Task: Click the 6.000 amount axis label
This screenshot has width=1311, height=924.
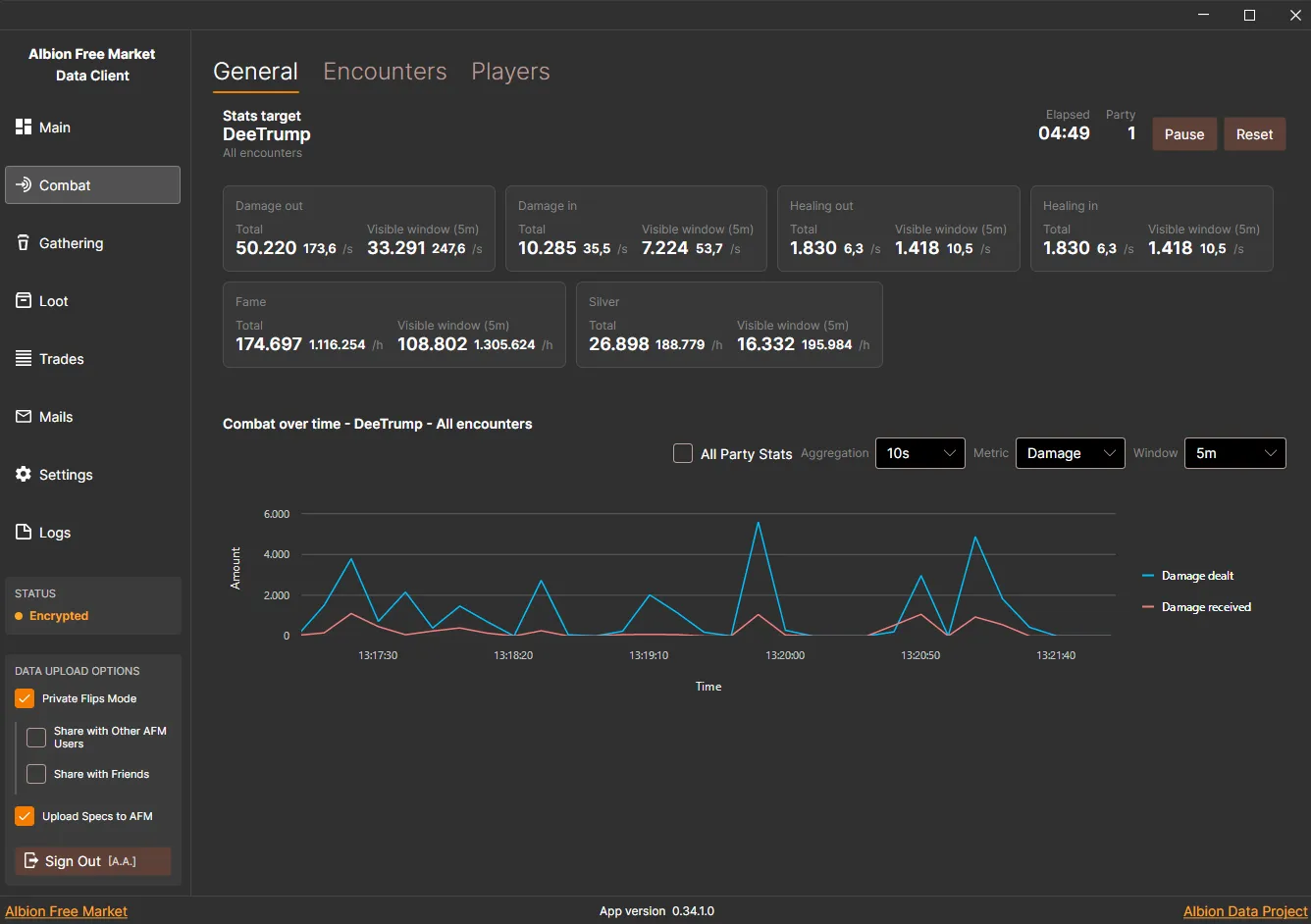Action: coord(277,514)
